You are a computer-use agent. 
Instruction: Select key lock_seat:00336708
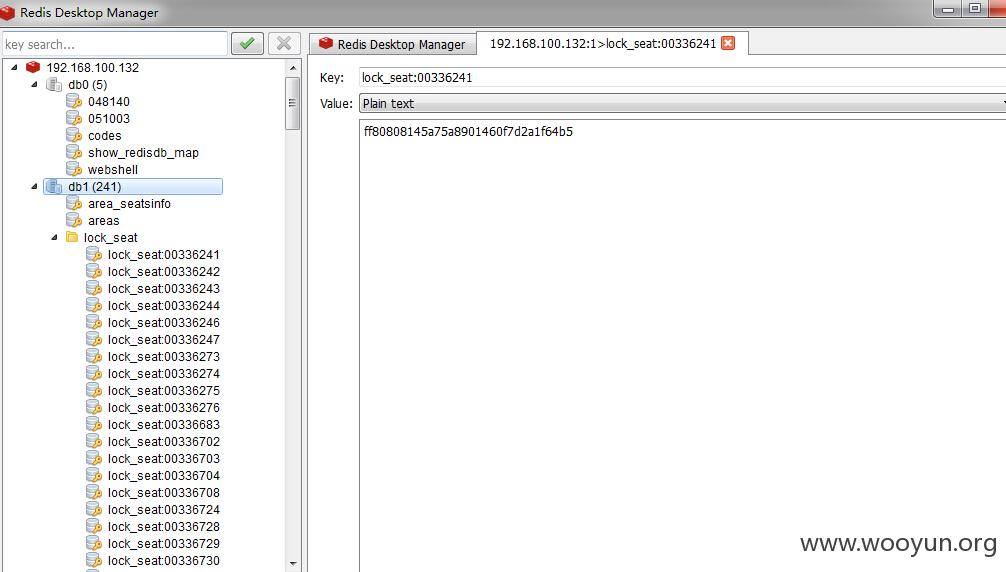[164, 492]
